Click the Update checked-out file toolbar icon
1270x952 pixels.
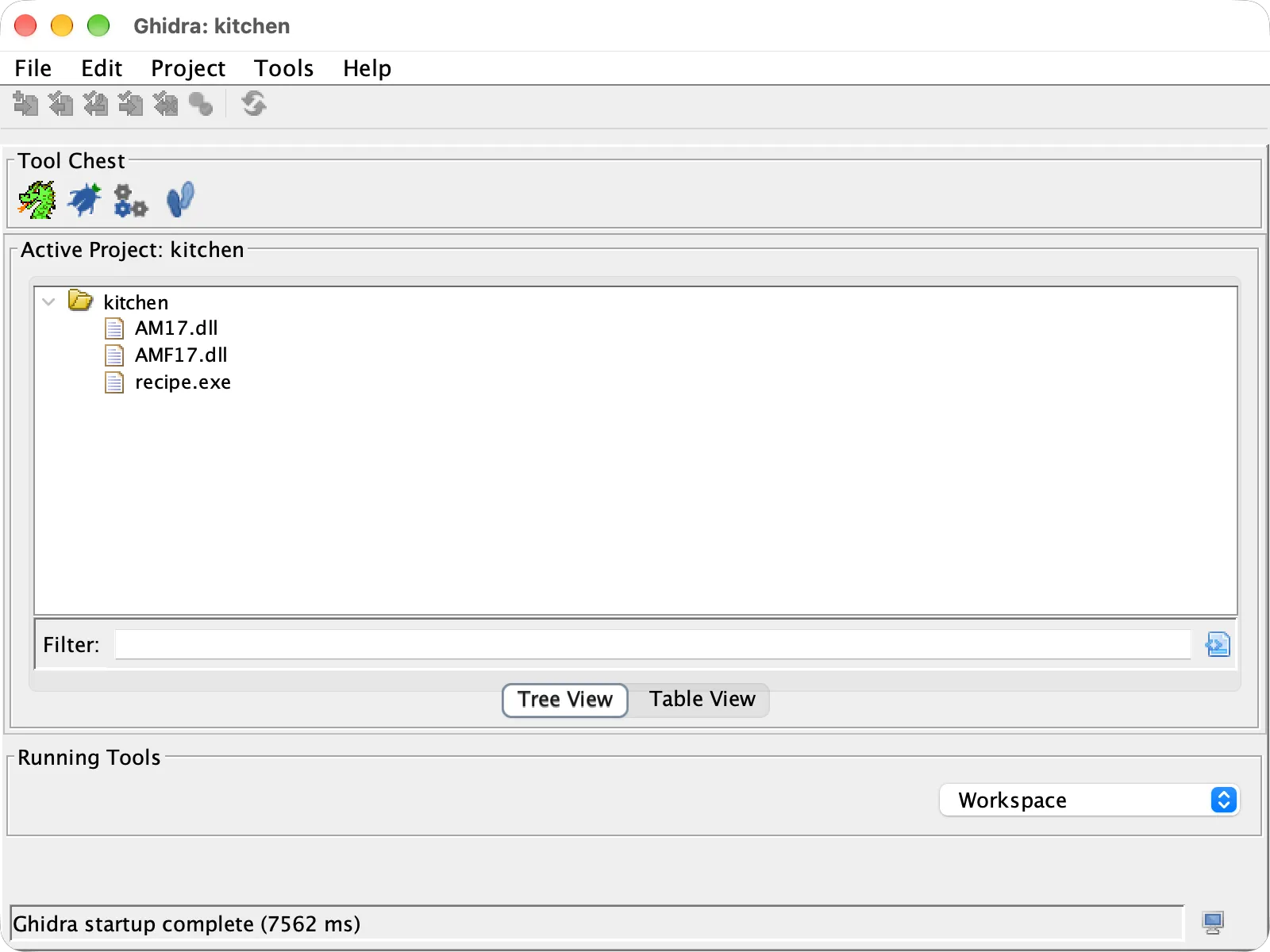[x=95, y=104]
